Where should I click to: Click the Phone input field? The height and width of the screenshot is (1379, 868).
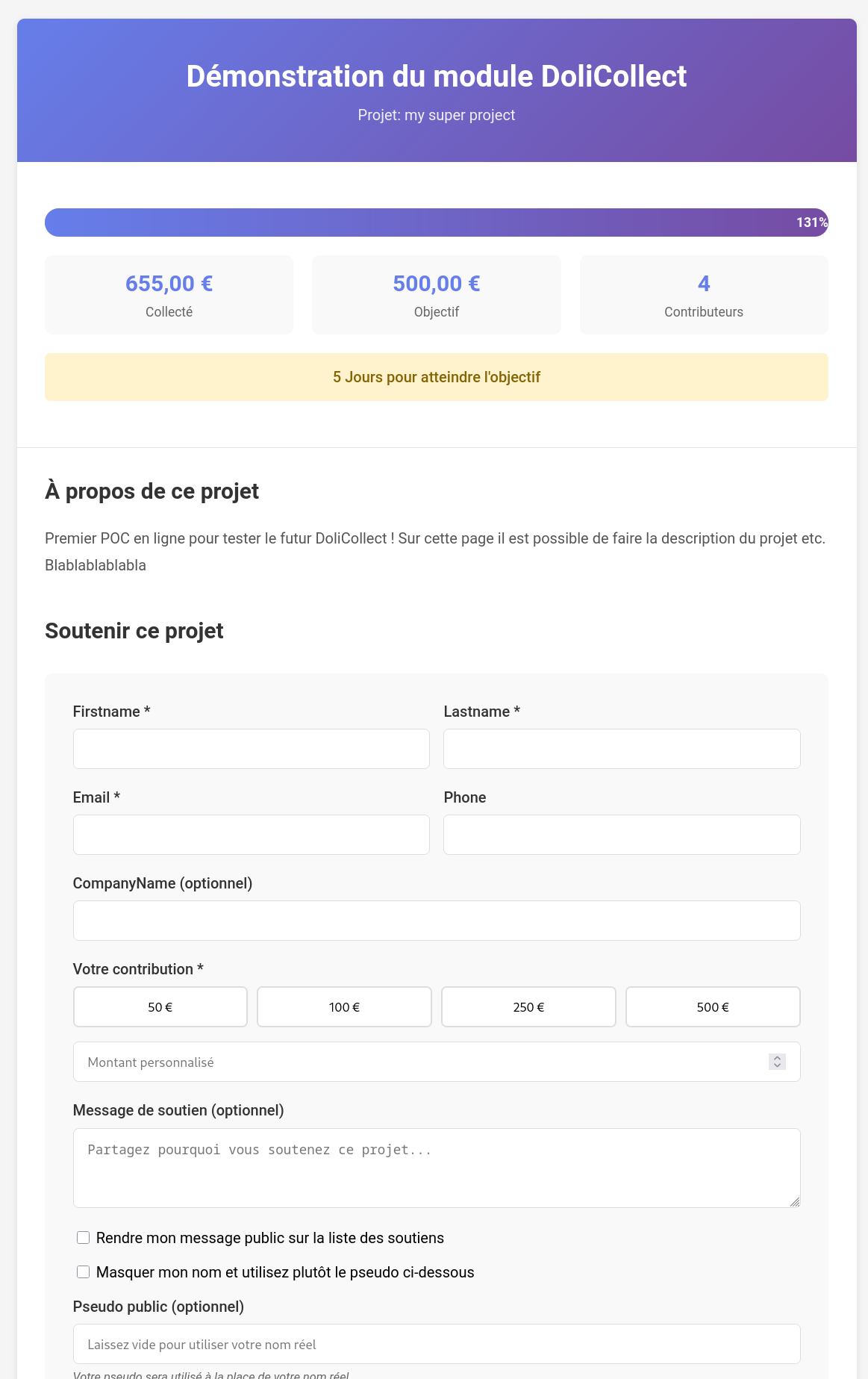622,835
